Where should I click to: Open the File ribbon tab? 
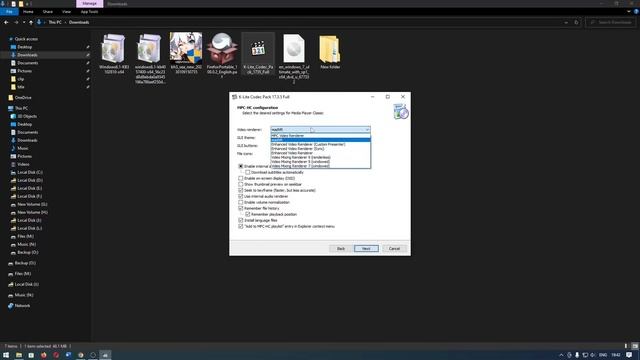[9, 12]
